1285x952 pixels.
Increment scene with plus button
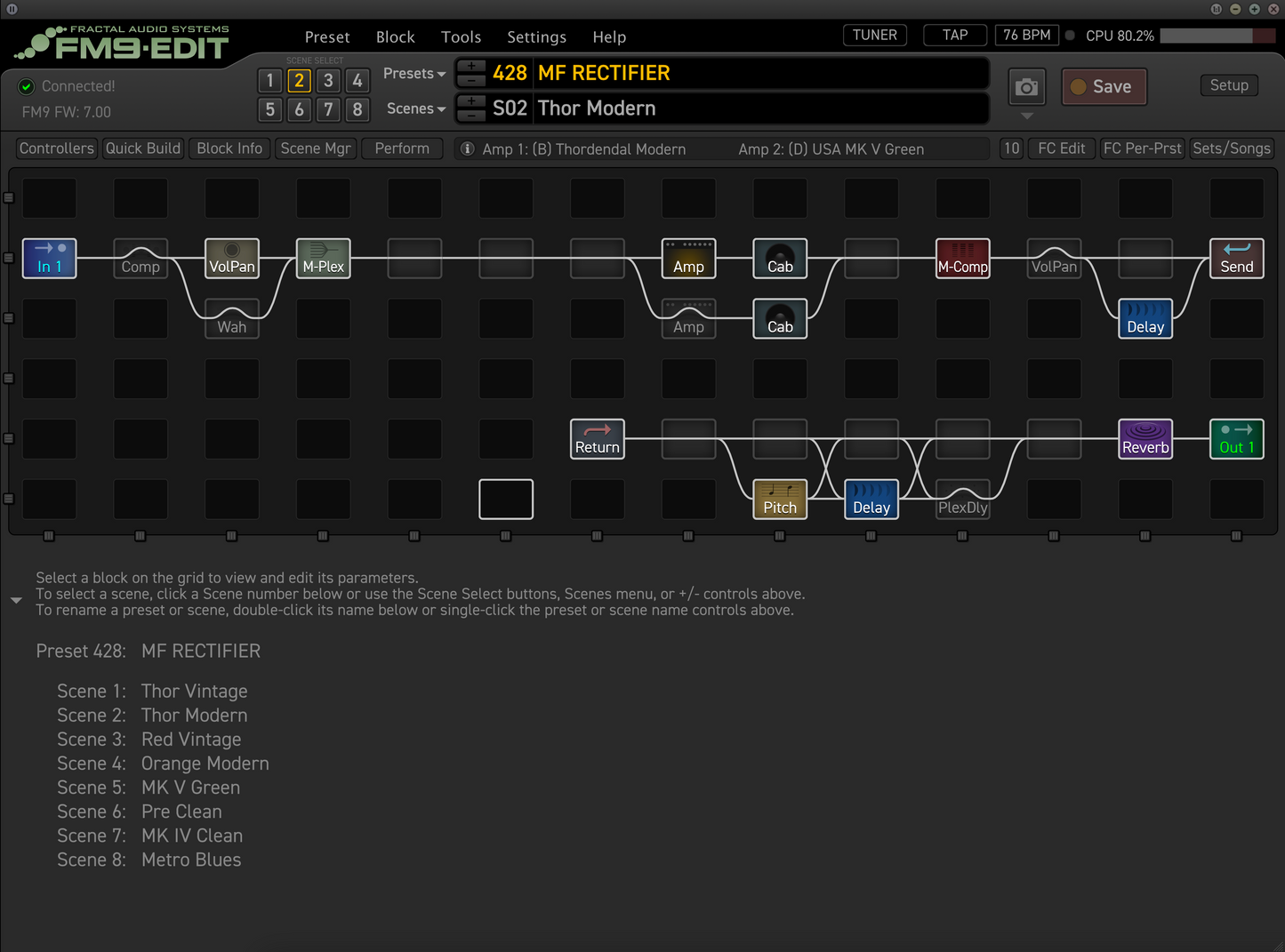pyautogui.click(x=471, y=101)
